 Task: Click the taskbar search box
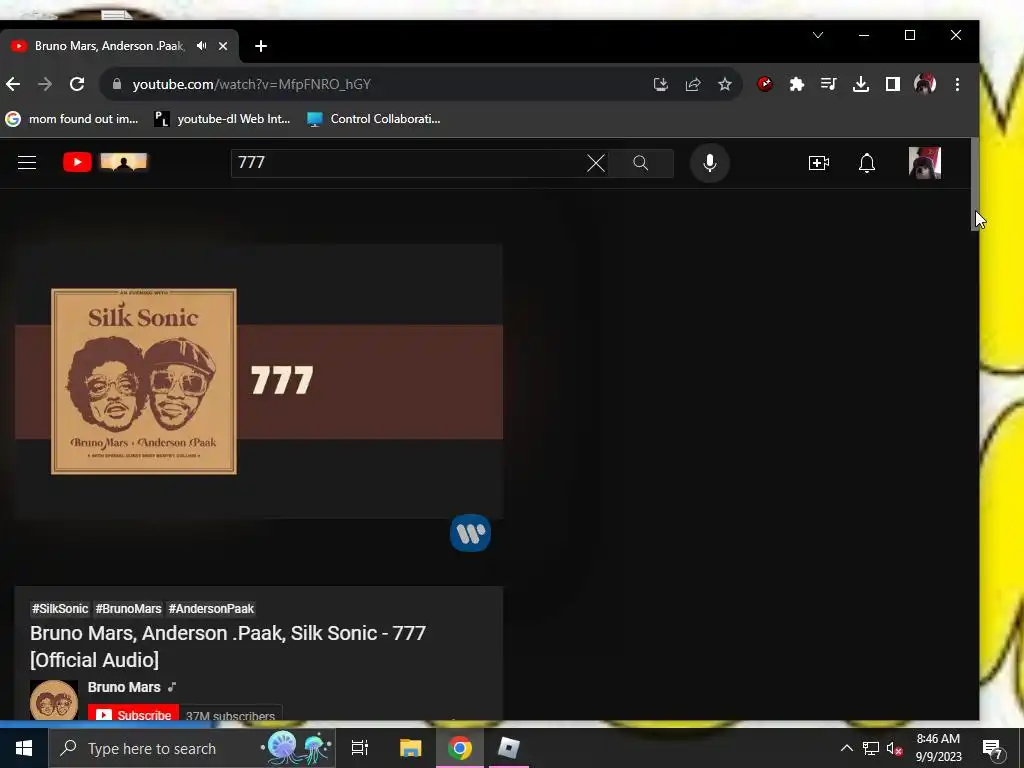tap(192, 748)
